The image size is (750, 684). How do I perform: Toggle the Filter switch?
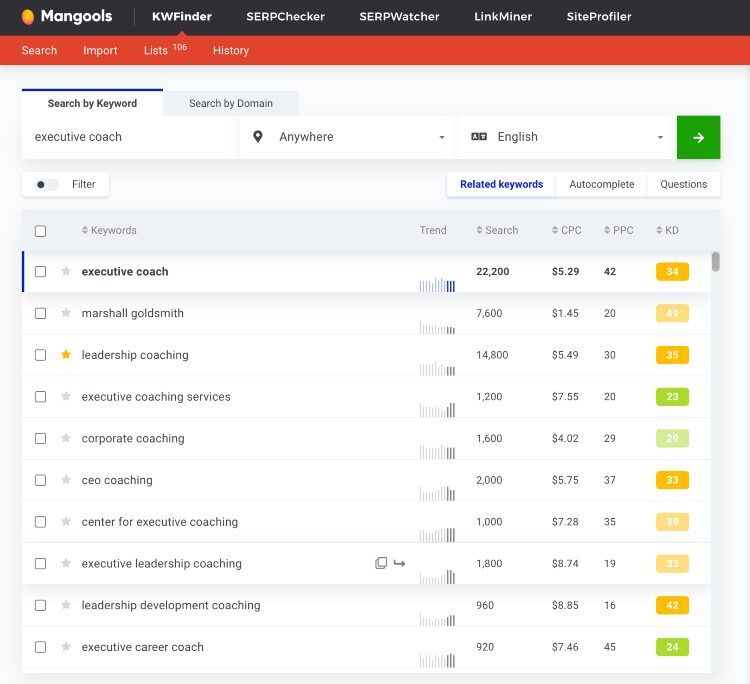[46, 184]
